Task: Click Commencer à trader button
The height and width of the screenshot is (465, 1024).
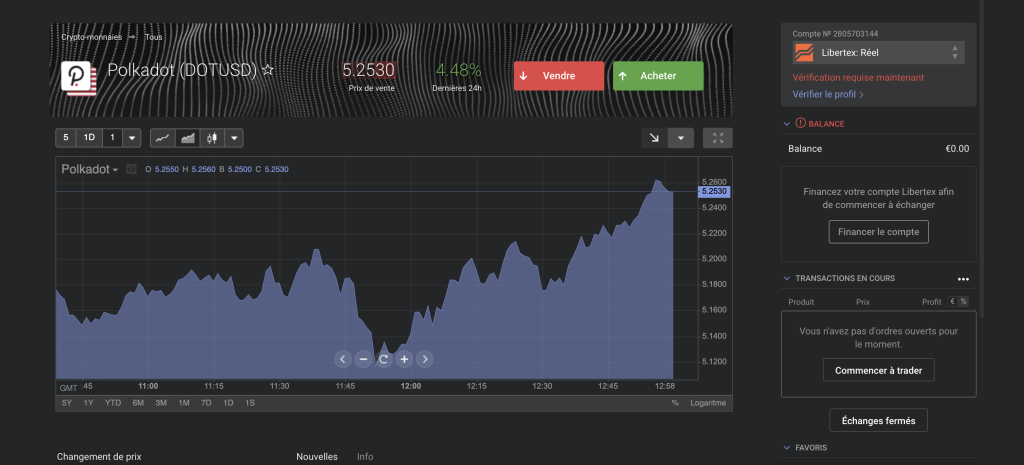Action: [878, 370]
